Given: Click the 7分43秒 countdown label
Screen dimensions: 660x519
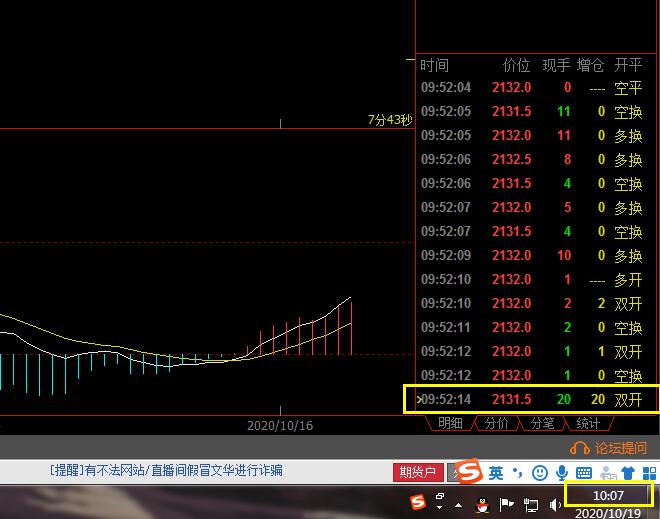Looking at the screenshot, I should click(x=390, y=120).
